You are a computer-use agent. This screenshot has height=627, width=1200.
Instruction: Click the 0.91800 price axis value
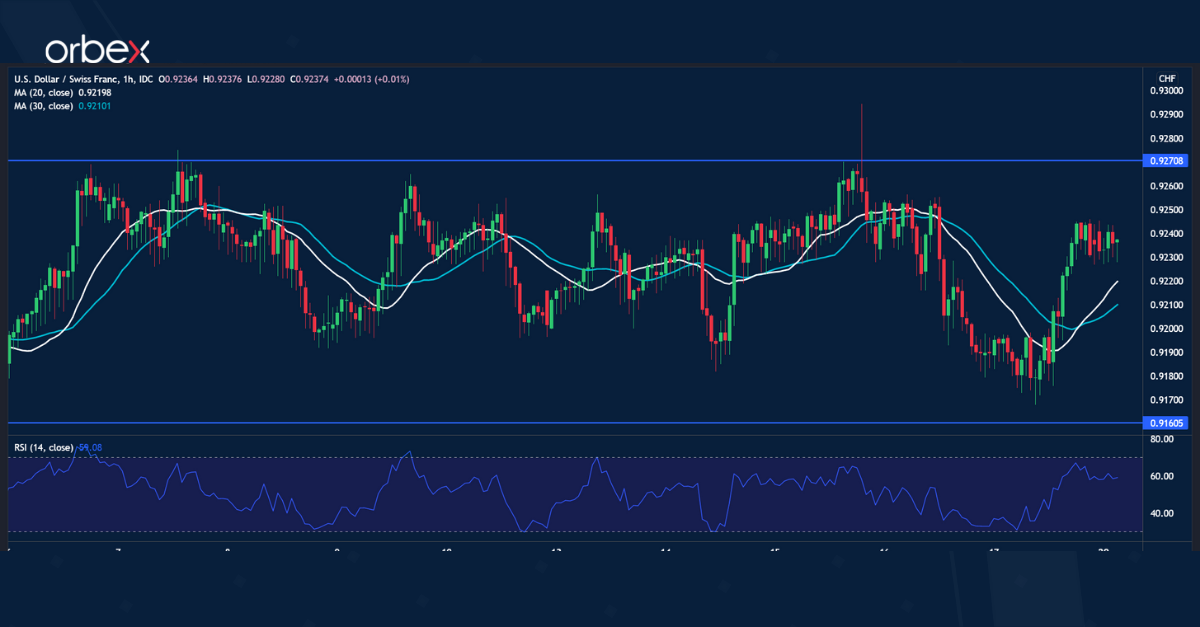[x=1166, y=376]
